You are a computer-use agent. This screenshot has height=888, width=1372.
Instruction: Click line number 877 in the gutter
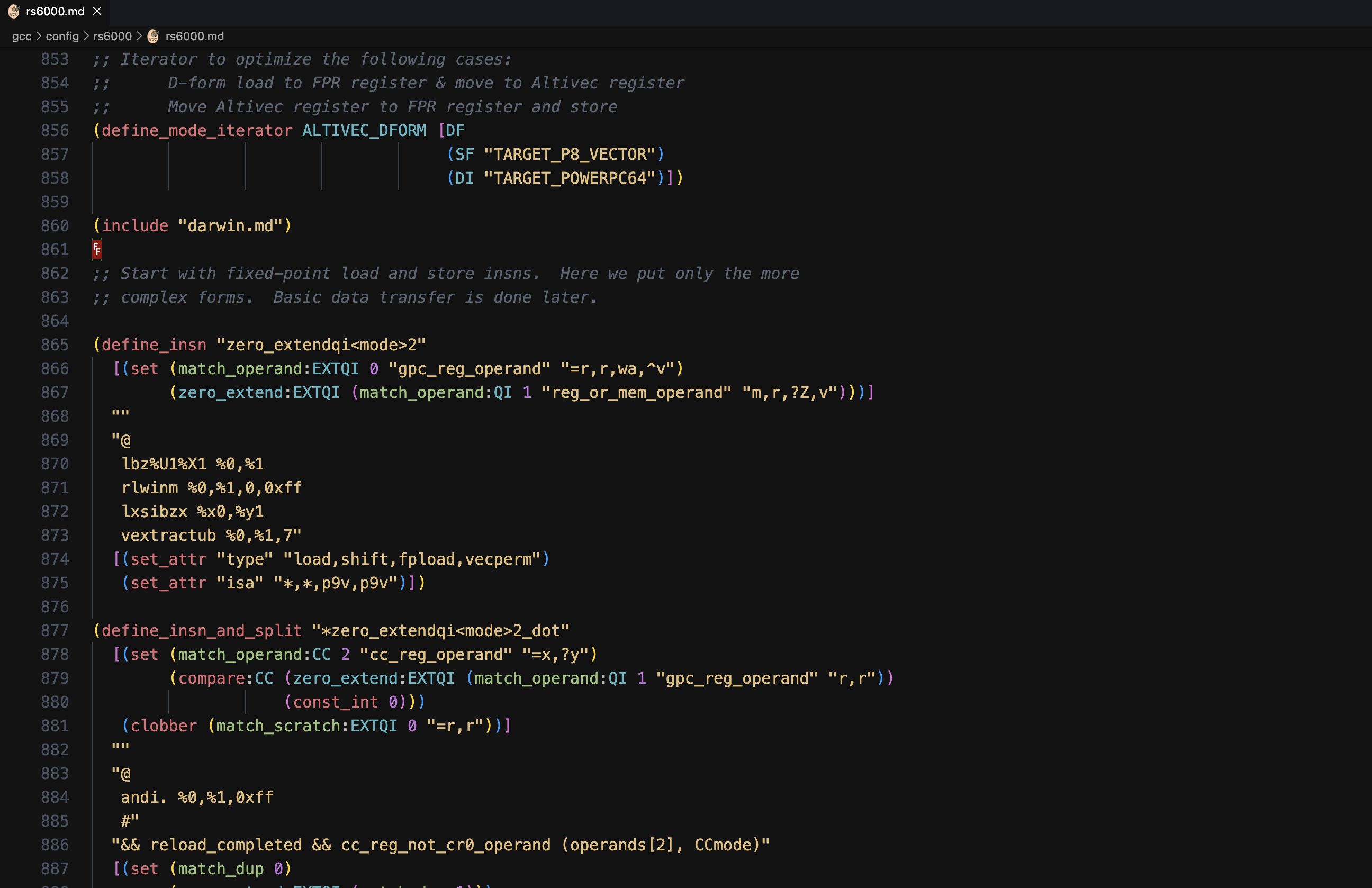[55, 630]
